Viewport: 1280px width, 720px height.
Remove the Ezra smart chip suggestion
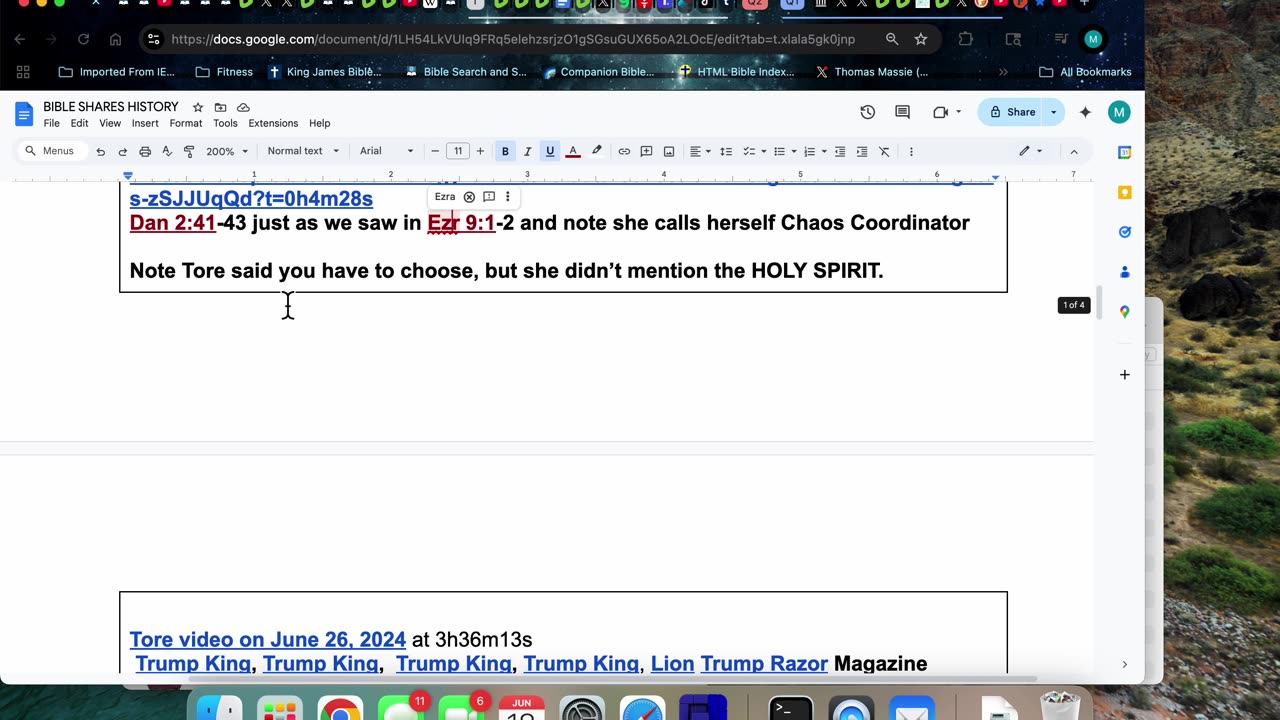tap(469, 197)
